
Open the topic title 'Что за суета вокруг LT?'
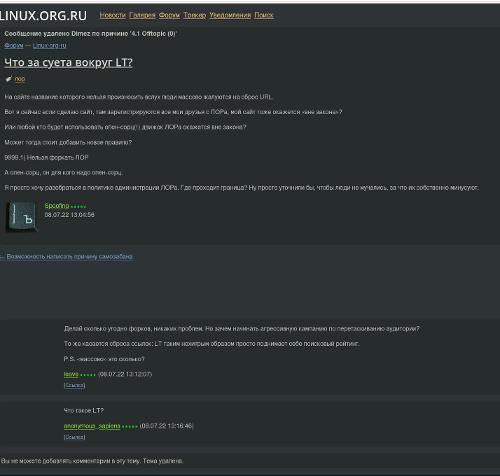68,62
